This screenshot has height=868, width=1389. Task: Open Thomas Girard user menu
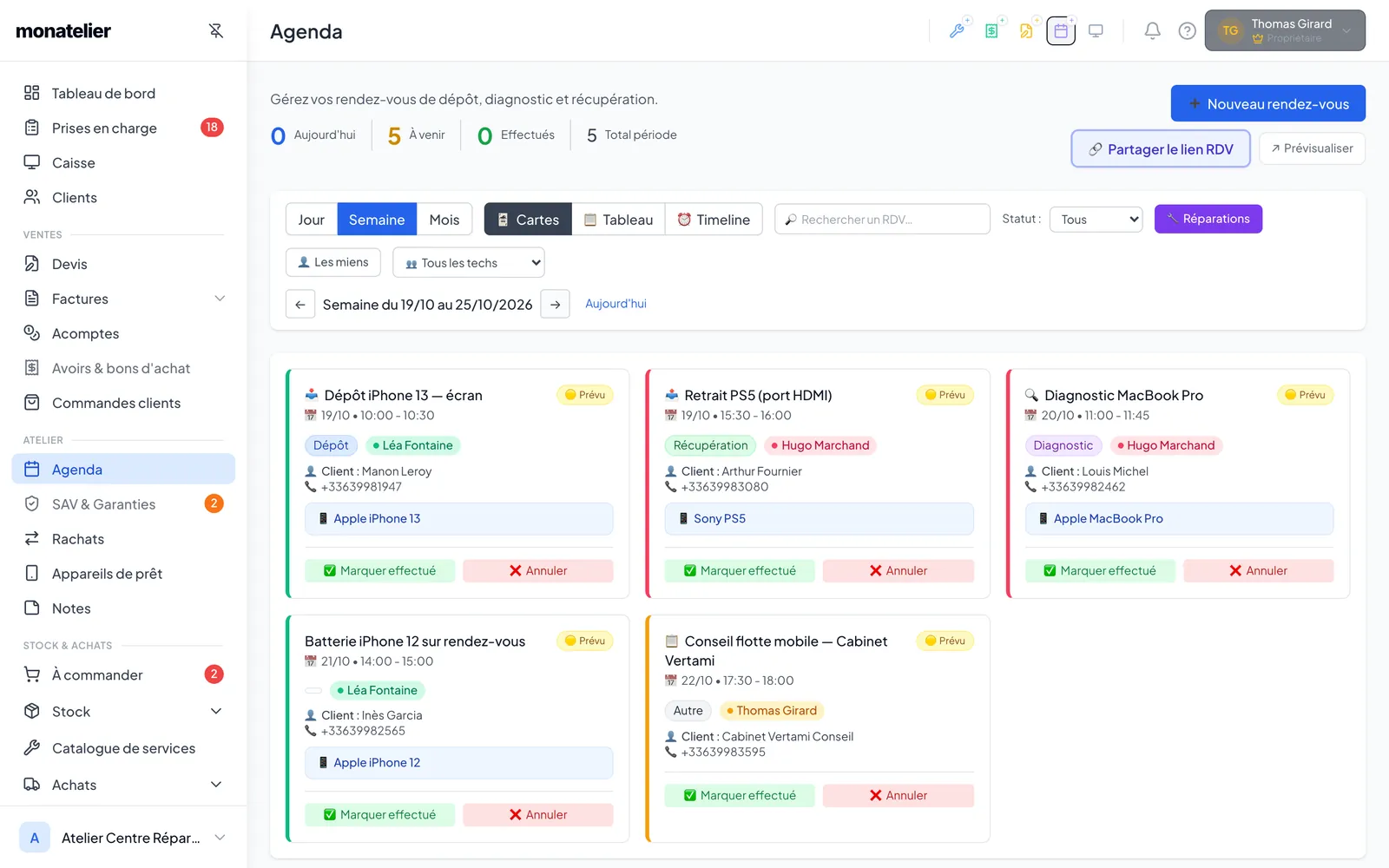pyautogui.click(x=1285, y=31)
